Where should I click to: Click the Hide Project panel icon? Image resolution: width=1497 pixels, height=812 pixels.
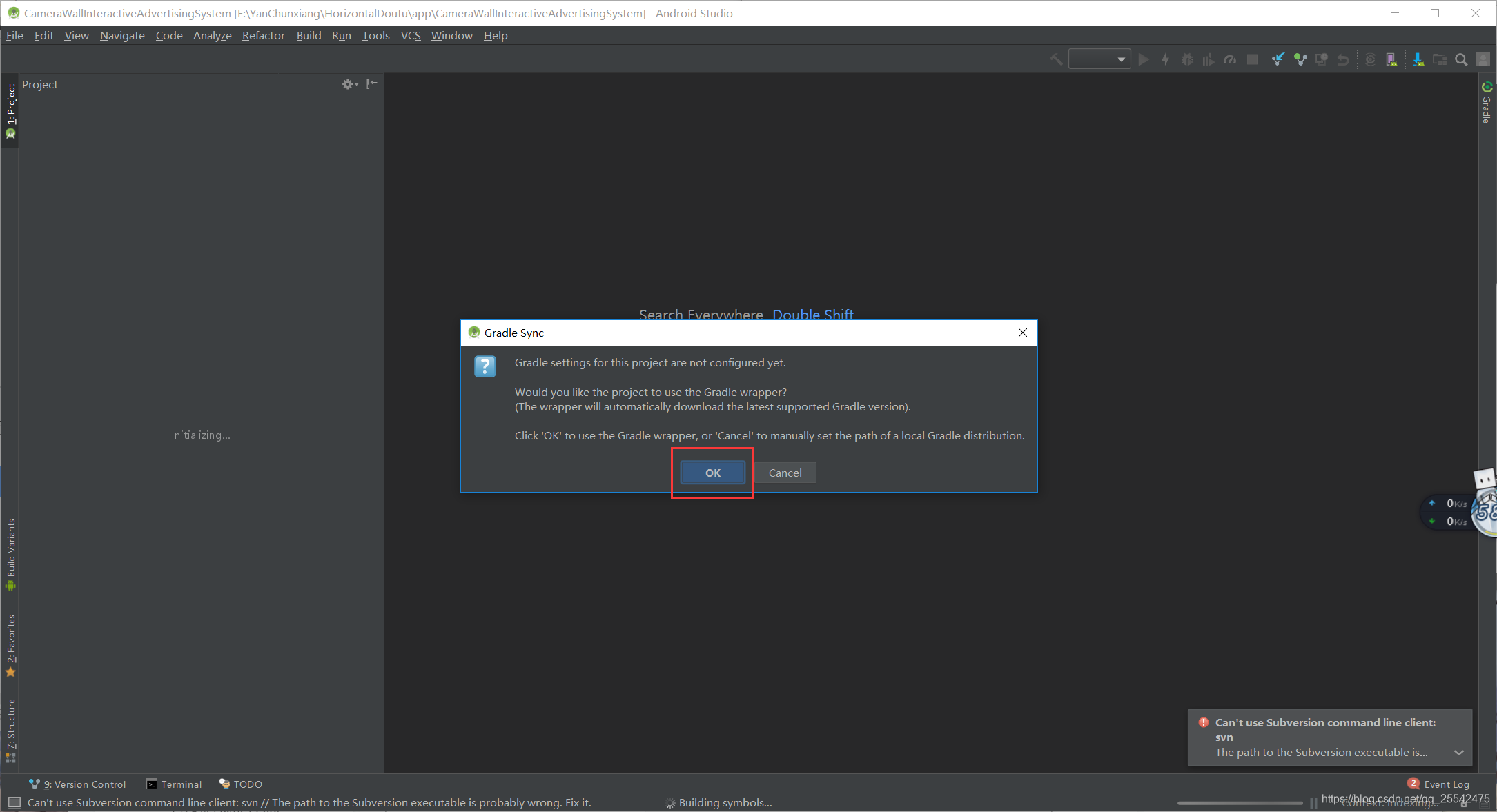371,84
